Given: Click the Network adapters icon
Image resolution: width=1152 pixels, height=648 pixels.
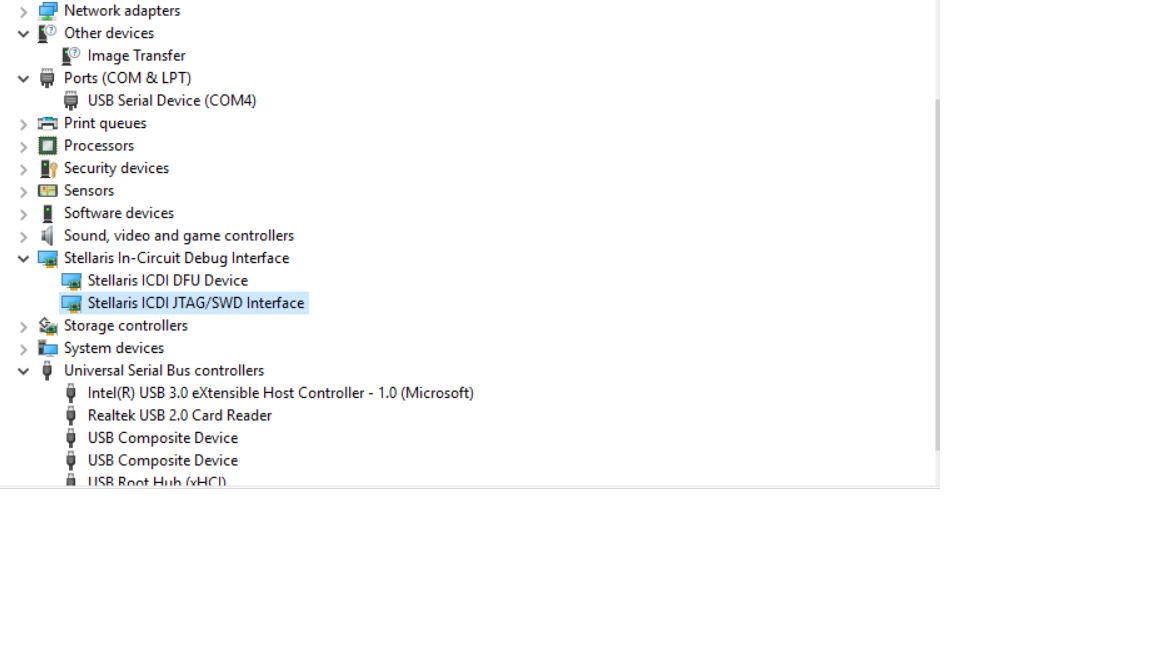Looking at the screenshot, I should tap(47, 11).
